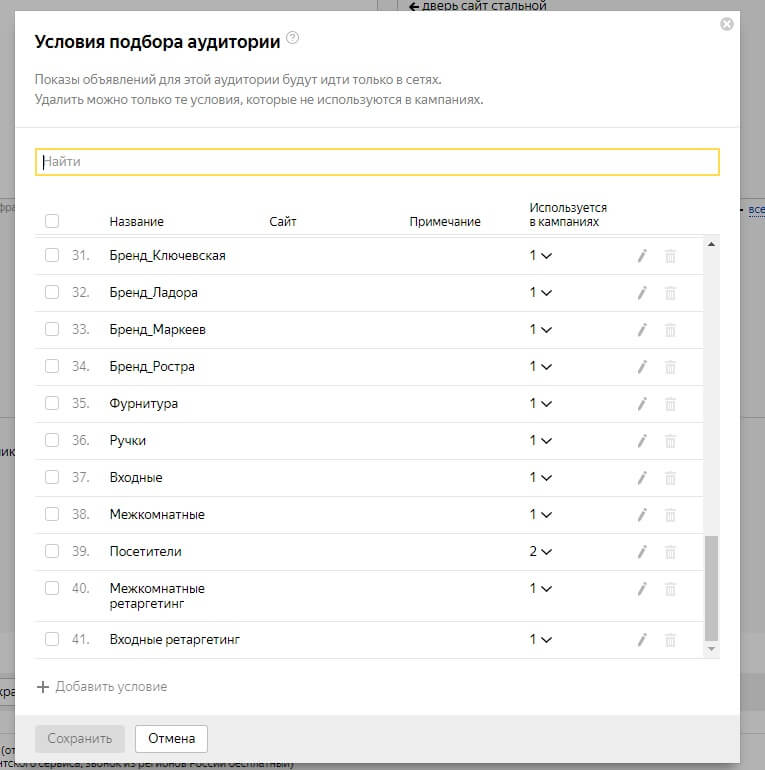Check the box for Бренд_Ключевская
Screen dimensions: 765x770
(52, 255)
